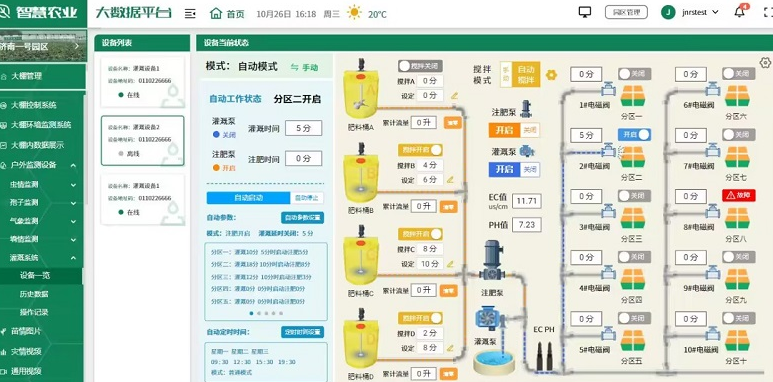The image size is (773, 382).
Task: Click the 园区管理 button in header
Action: click(x=626, y=12)
